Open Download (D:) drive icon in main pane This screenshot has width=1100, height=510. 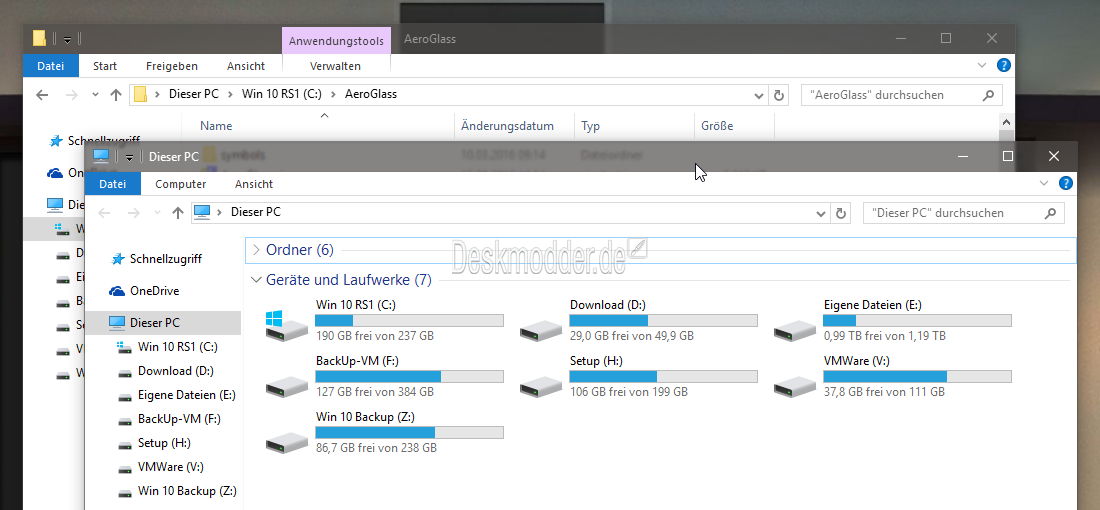(541, 330)
